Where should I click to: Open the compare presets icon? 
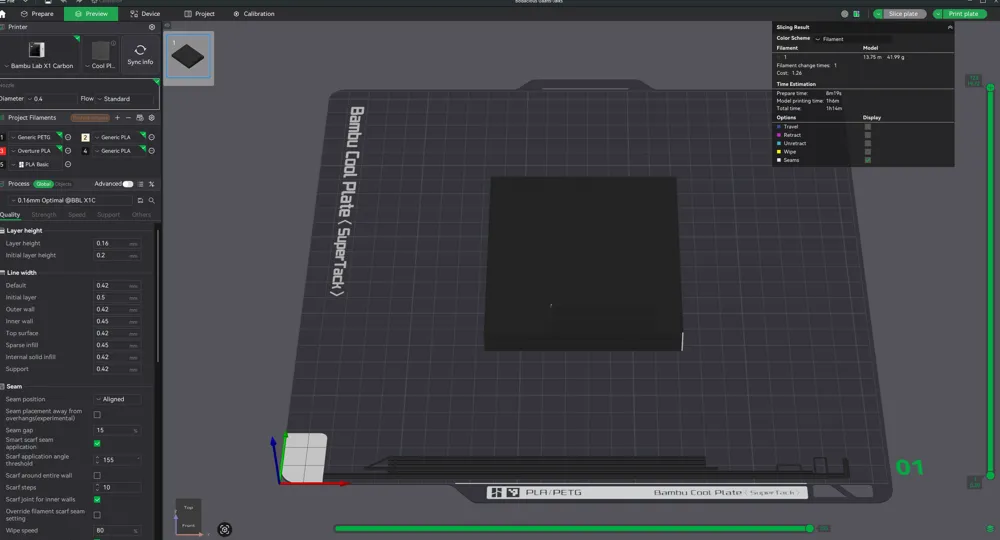151,184
